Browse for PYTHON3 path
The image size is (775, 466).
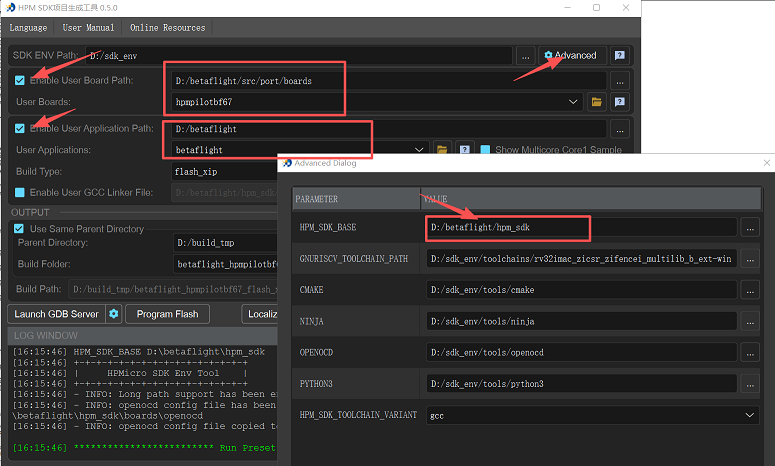(x=750, y=384)
